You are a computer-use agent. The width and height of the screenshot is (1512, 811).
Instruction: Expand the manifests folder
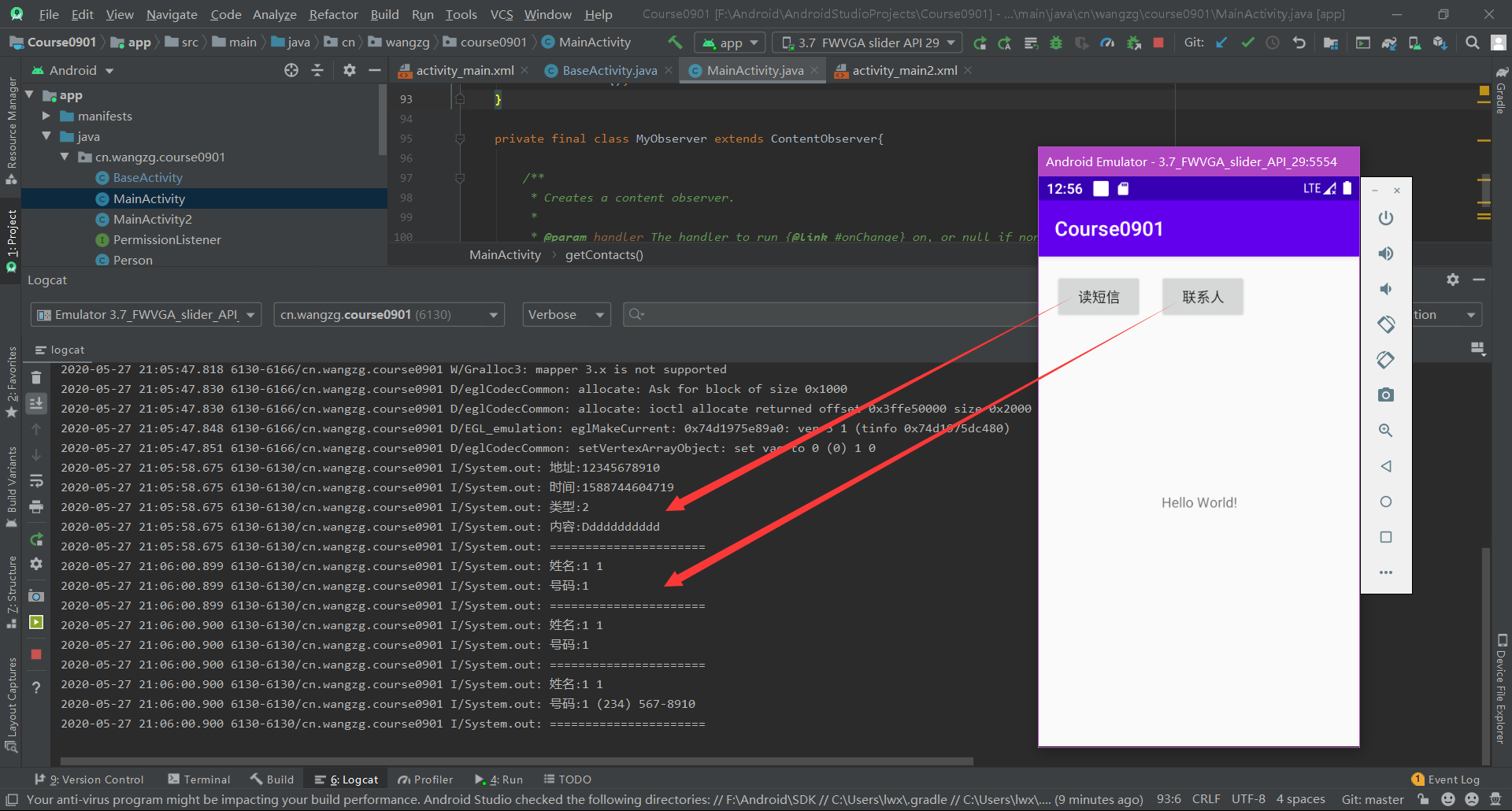46,116
